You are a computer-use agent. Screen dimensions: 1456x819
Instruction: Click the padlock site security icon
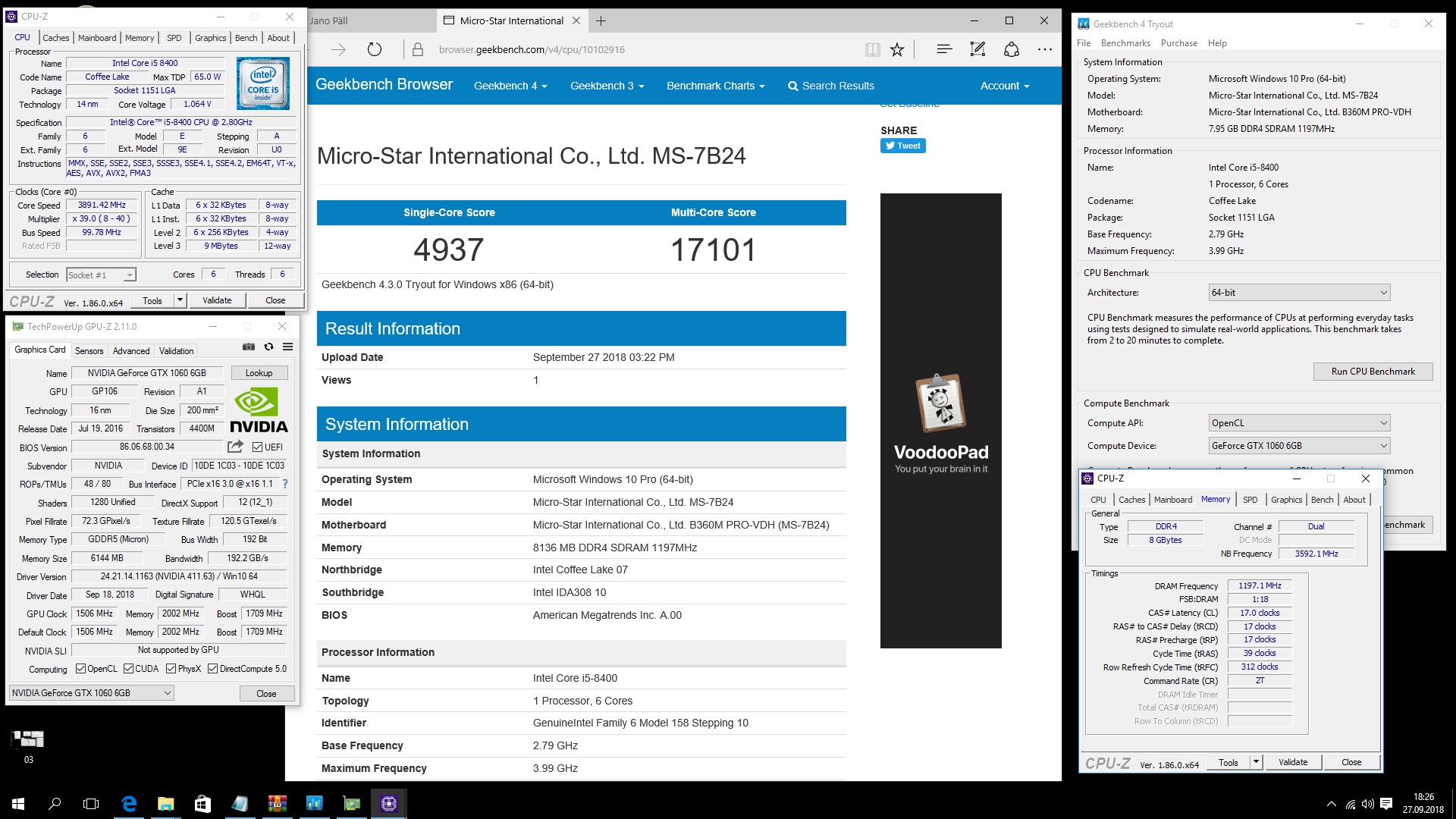[x=418, y=50]
